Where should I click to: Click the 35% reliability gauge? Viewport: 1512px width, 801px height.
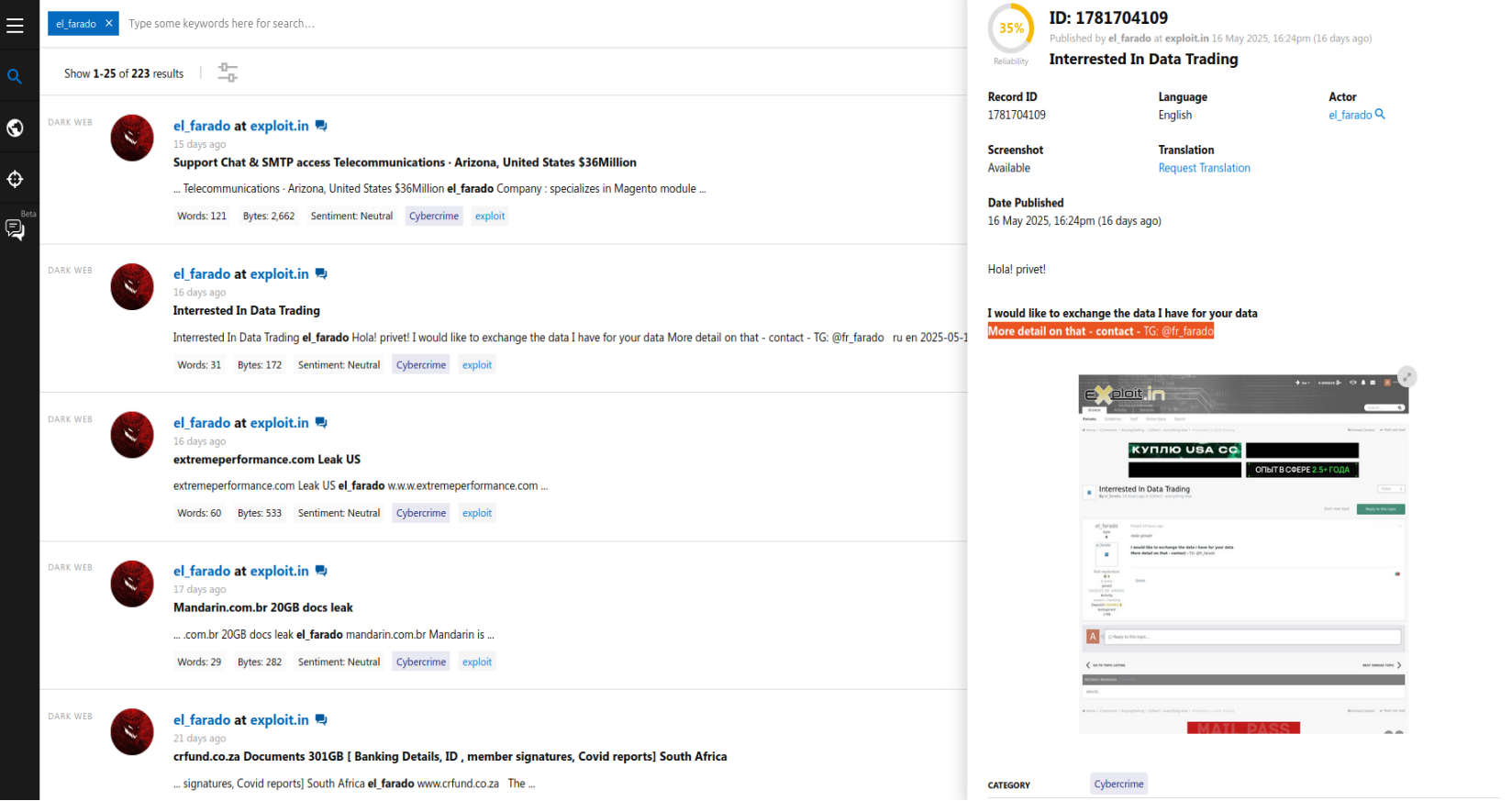1011,28
